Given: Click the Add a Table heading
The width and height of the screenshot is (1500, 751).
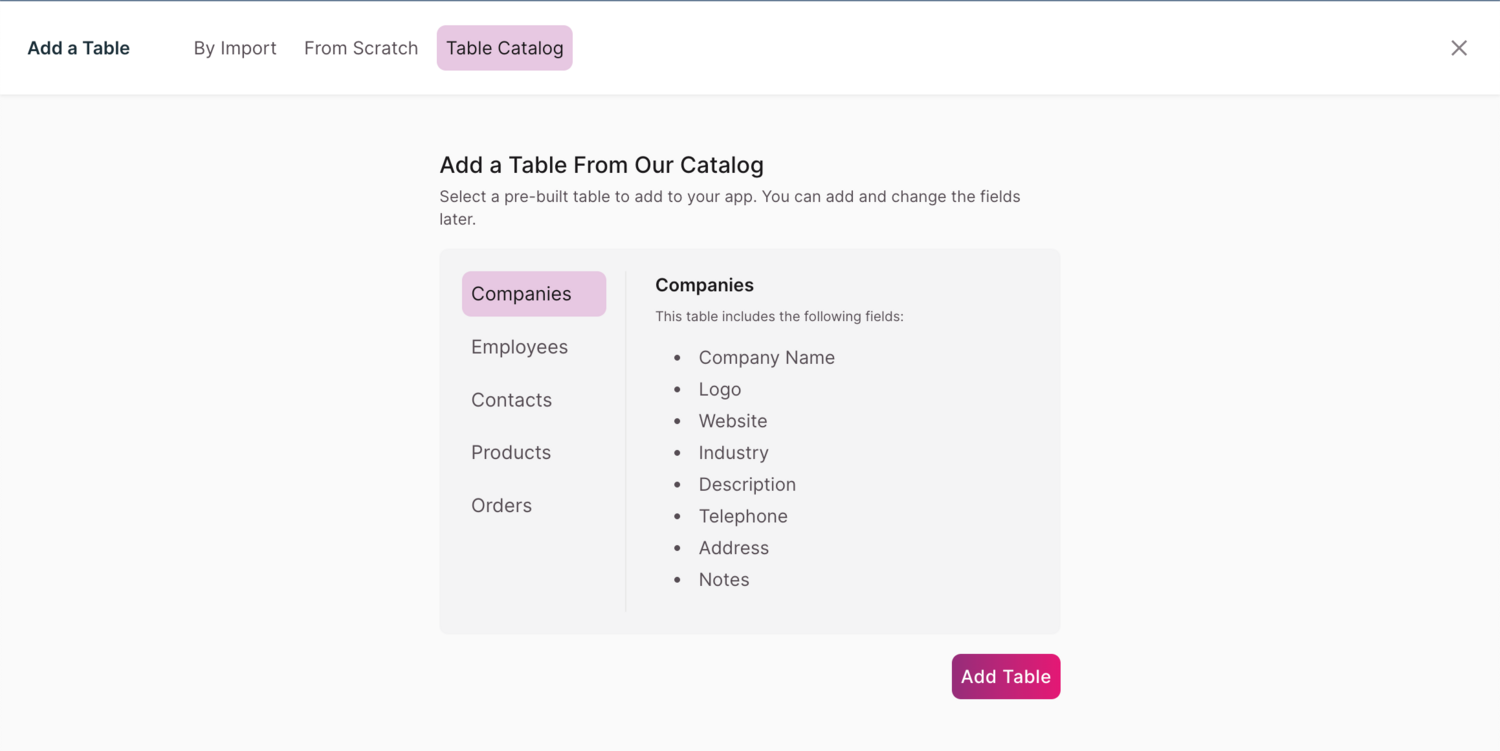Looking at the screenshot, I should tap(78, 47).
